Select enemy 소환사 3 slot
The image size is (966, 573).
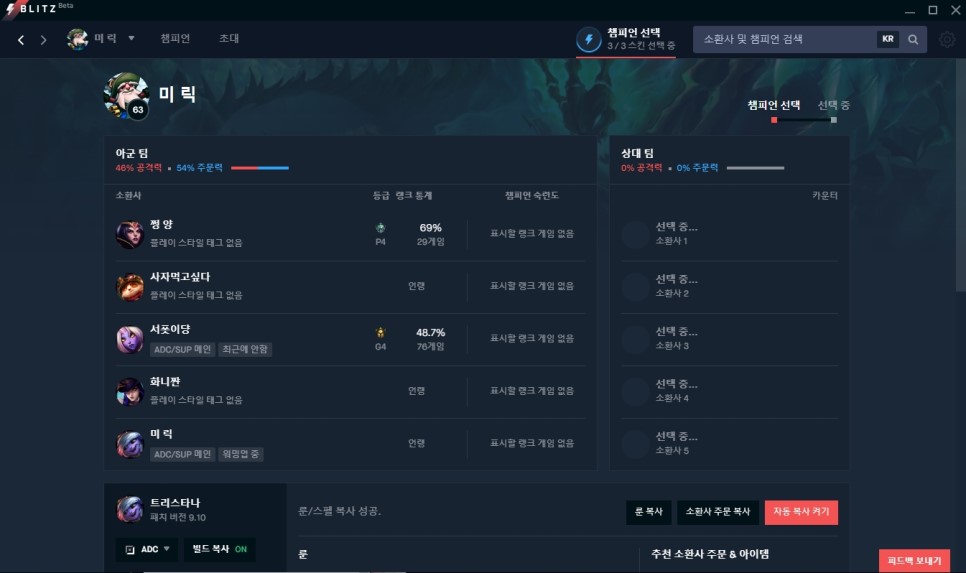(x=729, y=339)
